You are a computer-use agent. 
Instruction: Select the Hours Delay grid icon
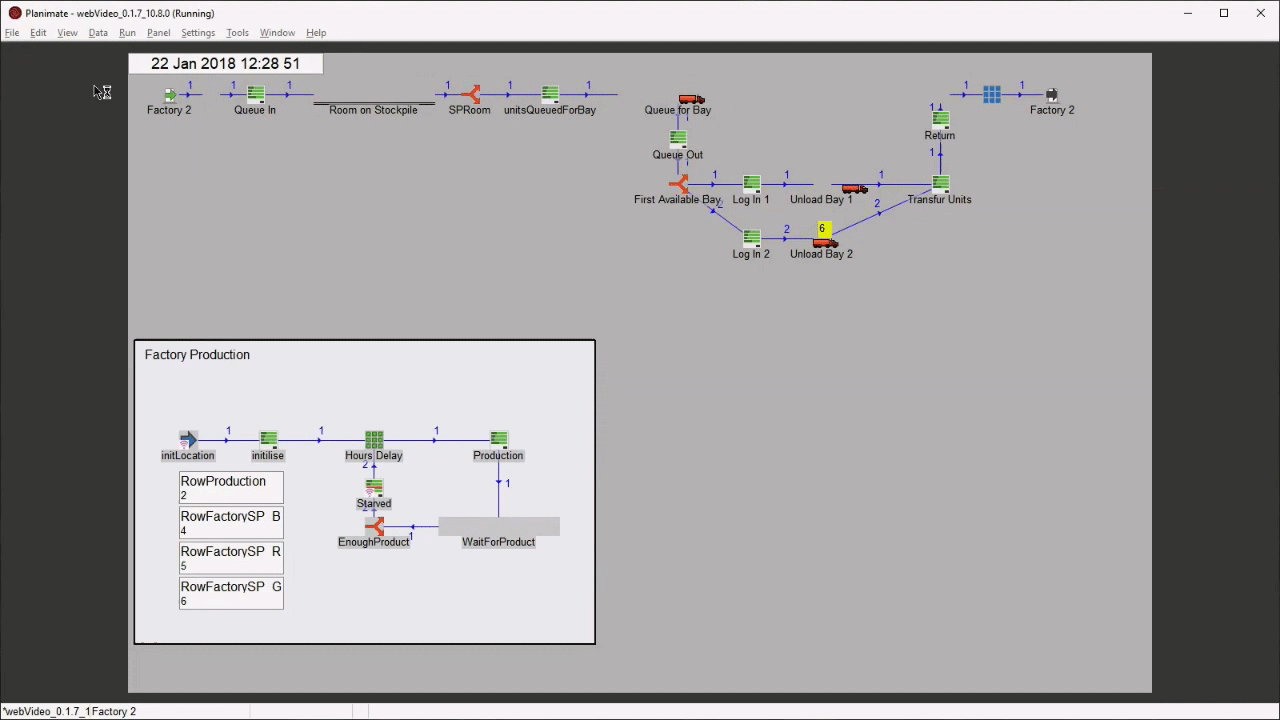(x=374, y=440)
